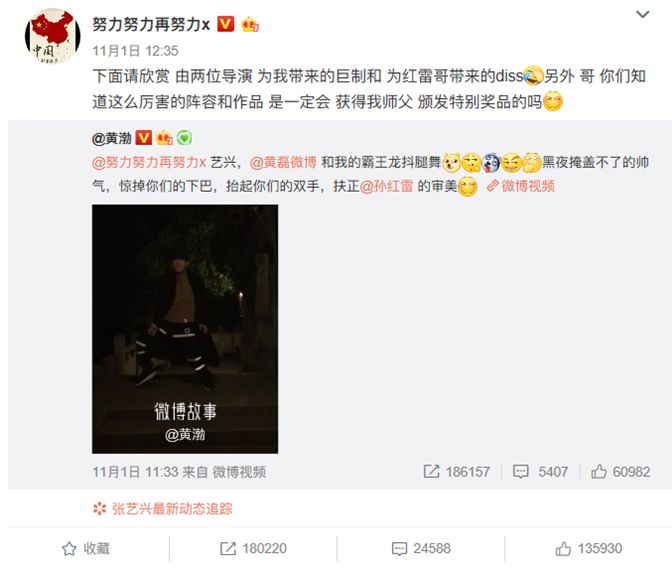The height and width of the screenshot is (567, 672).
Task: Open the post options chevron menu
Action: pyautogui.click(x=642, y=15)
